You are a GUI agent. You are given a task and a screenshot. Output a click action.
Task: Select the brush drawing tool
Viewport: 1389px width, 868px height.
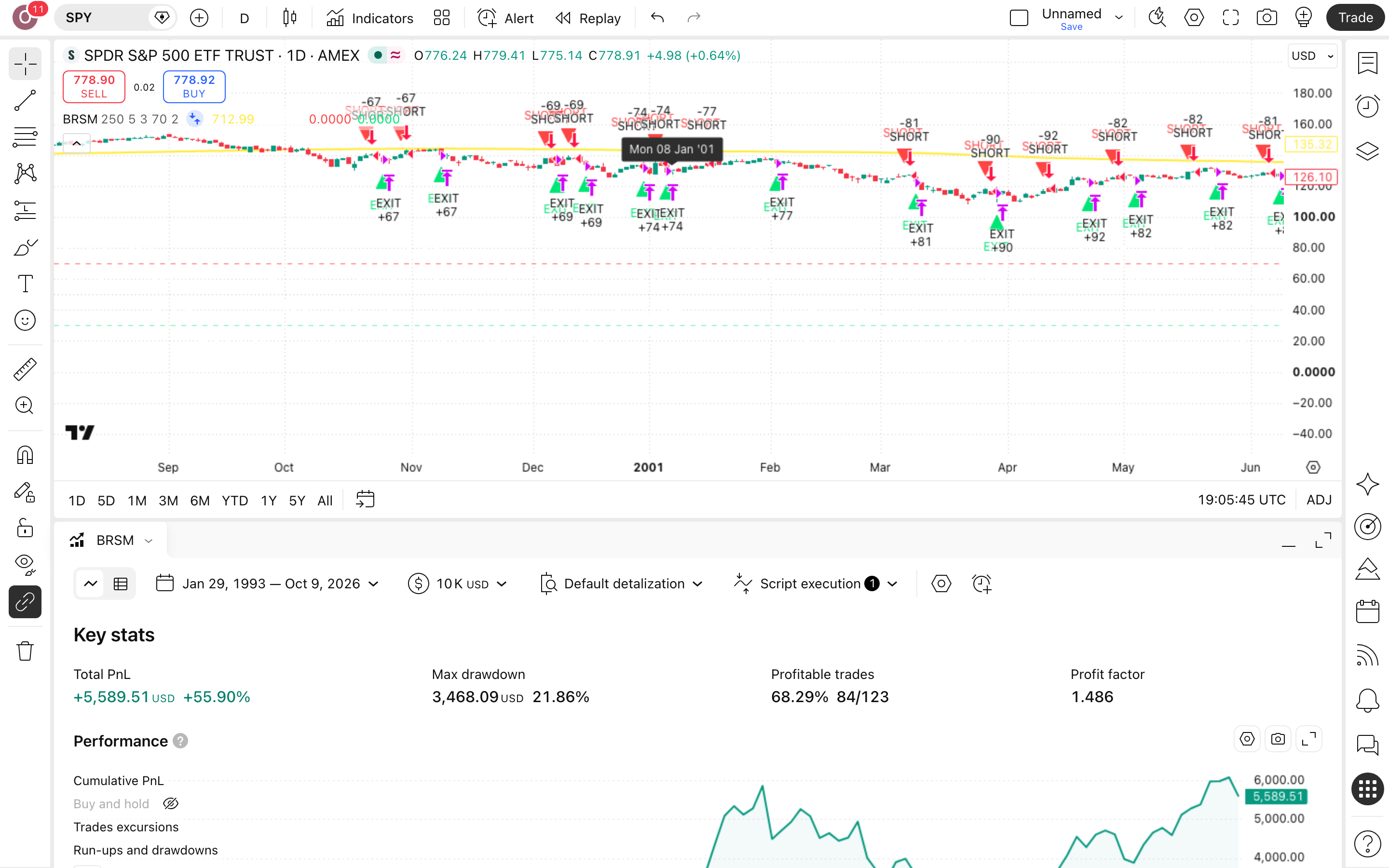[x=25, y=247]
